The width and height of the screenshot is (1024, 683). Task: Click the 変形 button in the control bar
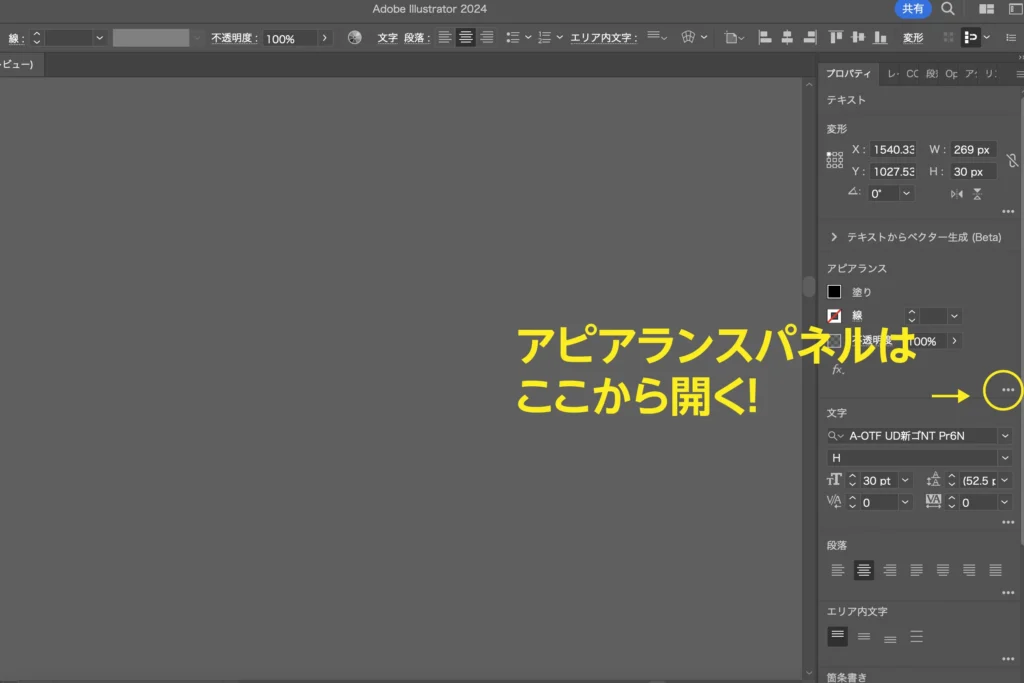[x=913, y=38]
